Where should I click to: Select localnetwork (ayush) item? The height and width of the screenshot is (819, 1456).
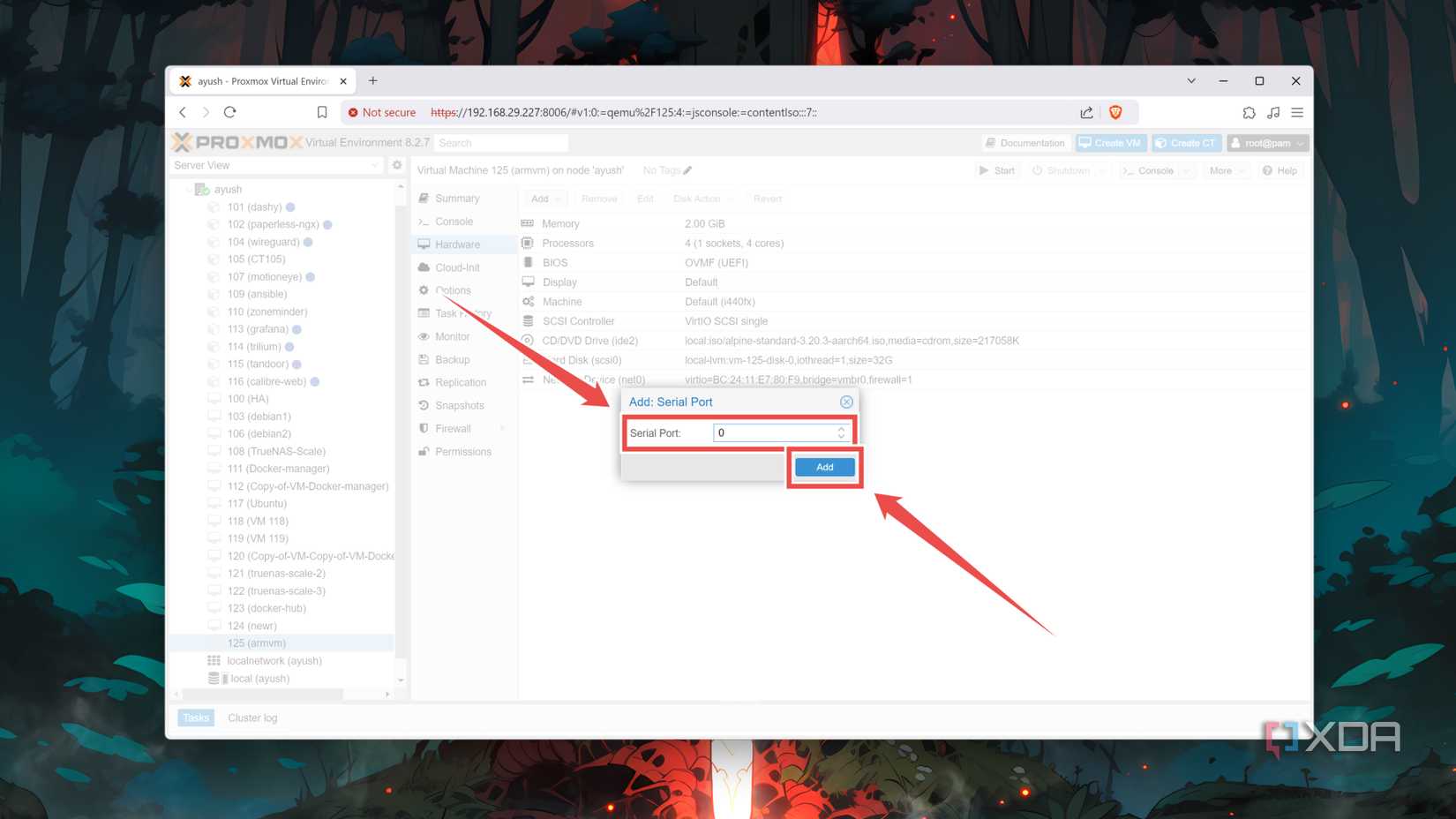click(274, 660)
